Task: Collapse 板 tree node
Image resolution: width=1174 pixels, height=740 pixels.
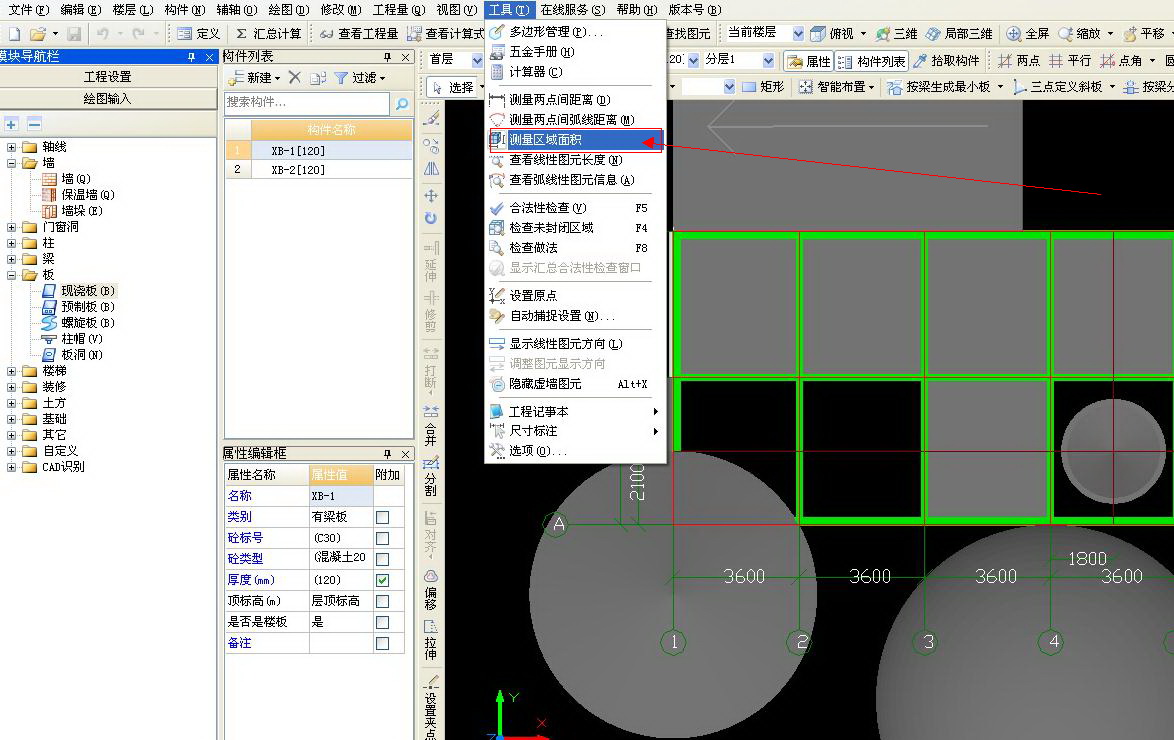Action: coord(11,275)
